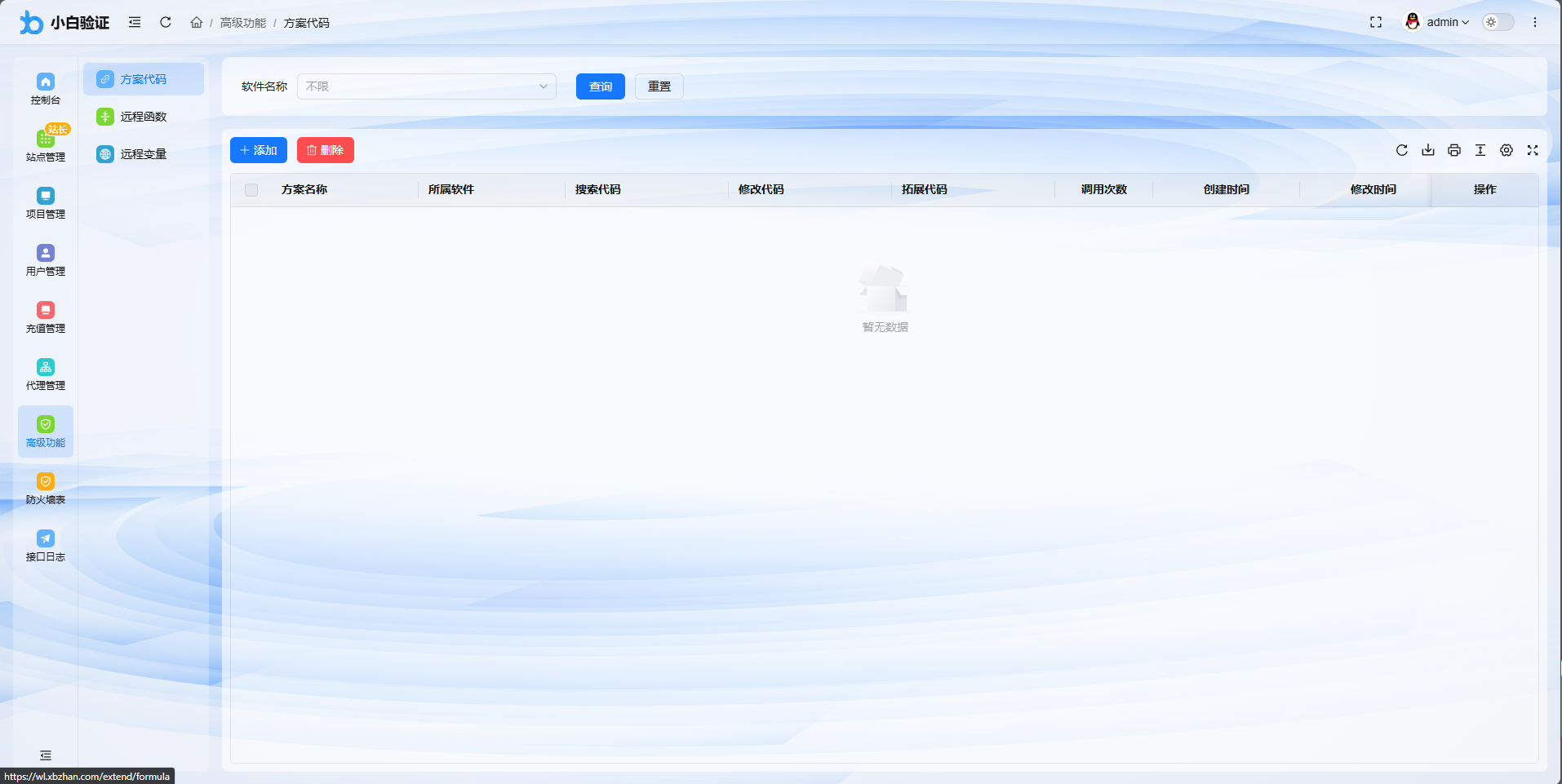The image size is (1562, 784).
Task: Refresh the table data
Action: (1401, 150)
